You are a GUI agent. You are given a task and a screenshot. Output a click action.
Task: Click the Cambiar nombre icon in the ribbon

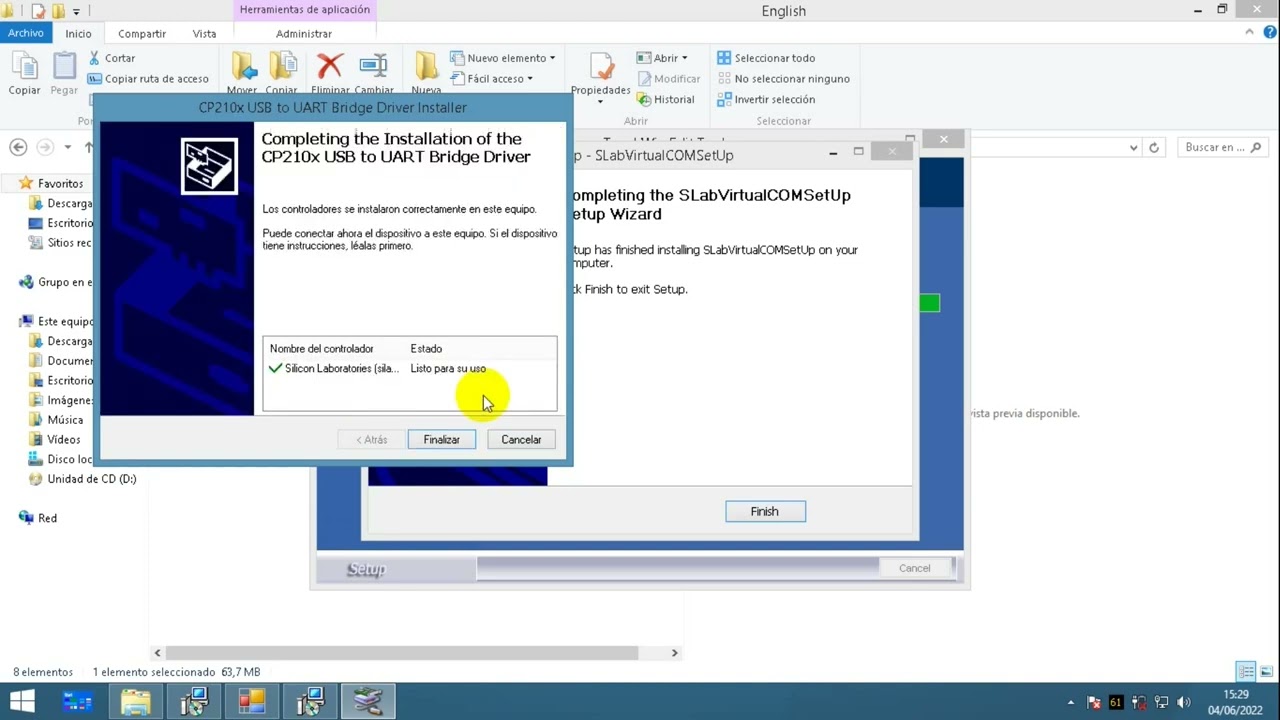pyautogui.click(x=373, y=67)
